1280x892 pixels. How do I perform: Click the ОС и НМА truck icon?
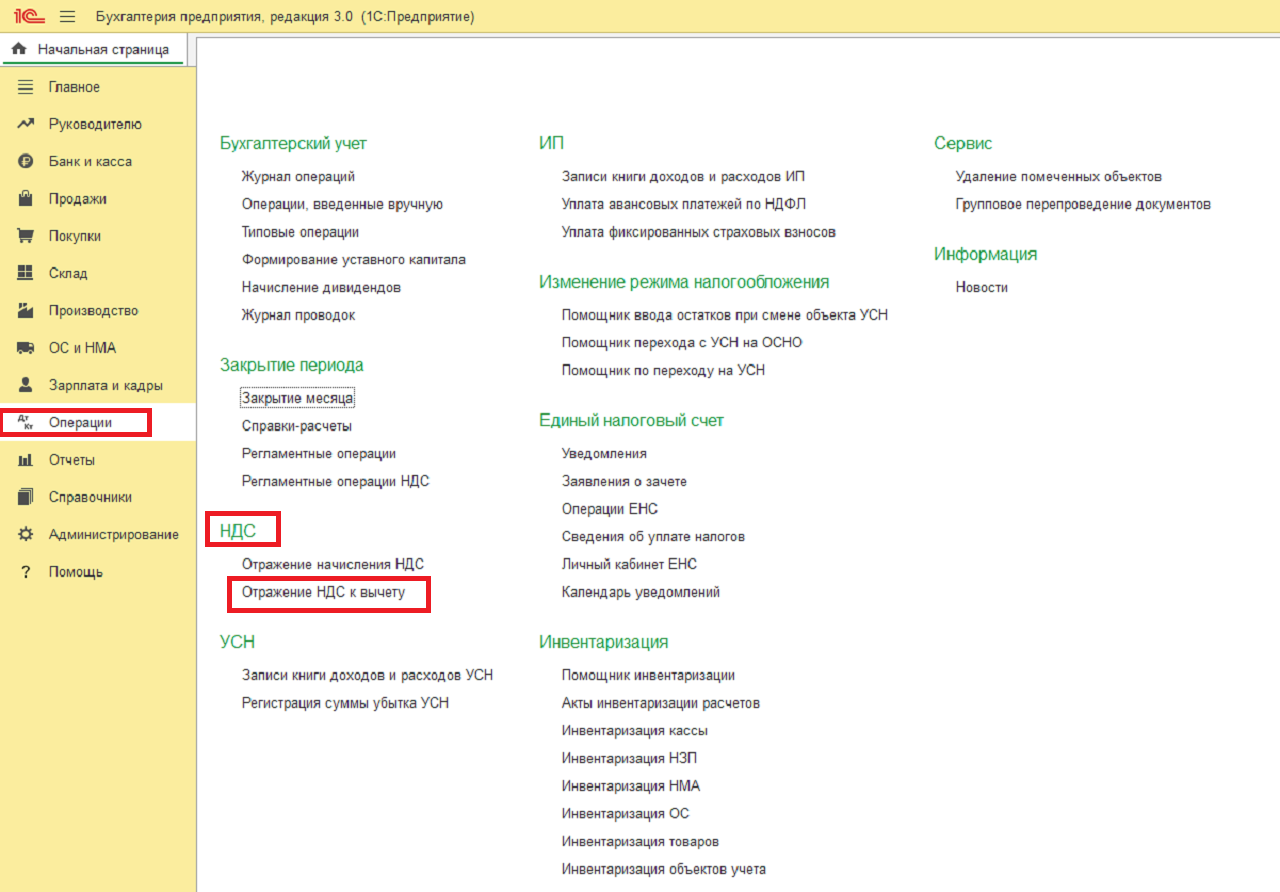tap(26, 348)
